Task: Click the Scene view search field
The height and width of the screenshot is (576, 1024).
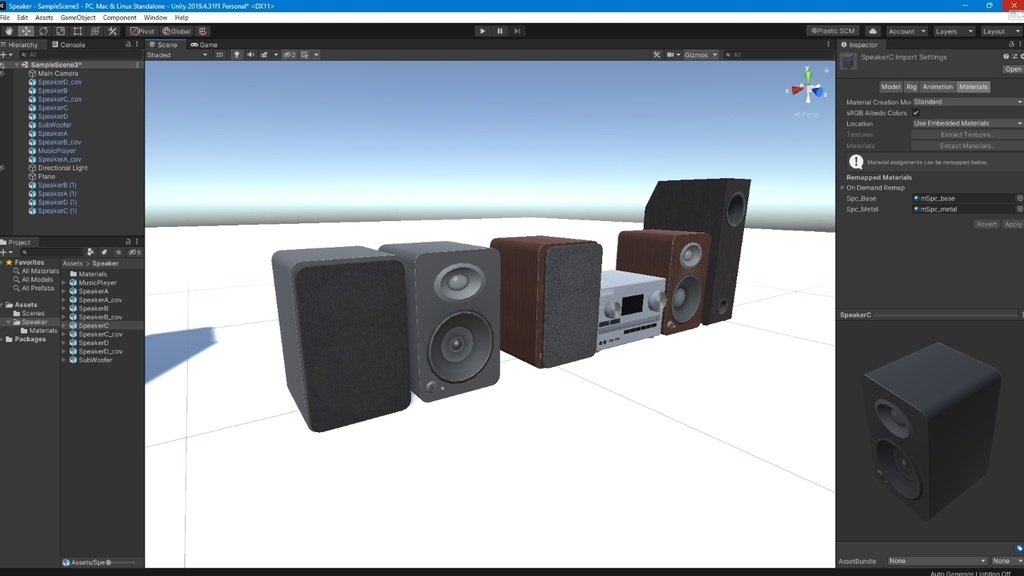Action: [x=776, y=55]
